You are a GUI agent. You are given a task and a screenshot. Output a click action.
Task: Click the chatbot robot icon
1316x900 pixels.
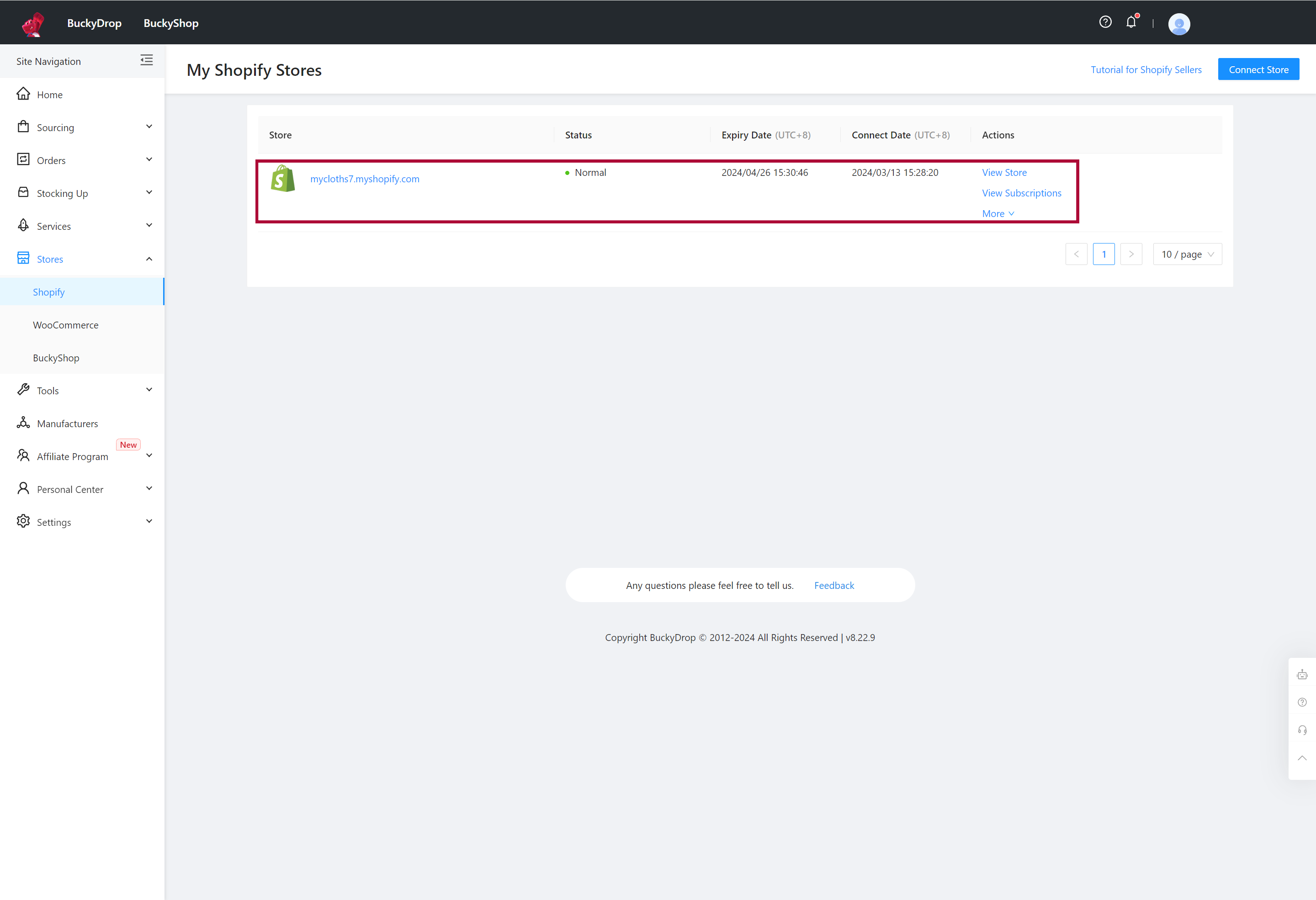click(1302, 674)
